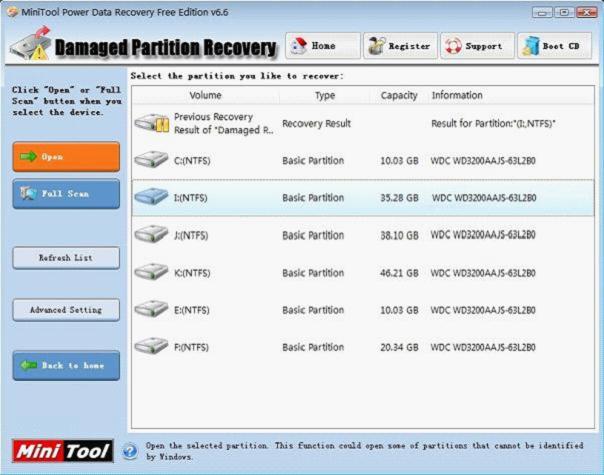Click the K:(NTFS) drive icon

point(151,272)
